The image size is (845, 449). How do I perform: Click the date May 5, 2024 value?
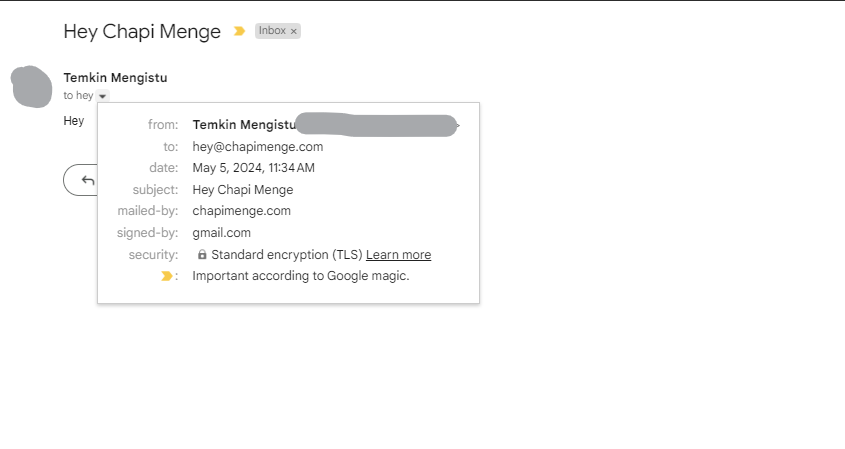(253, 168)
